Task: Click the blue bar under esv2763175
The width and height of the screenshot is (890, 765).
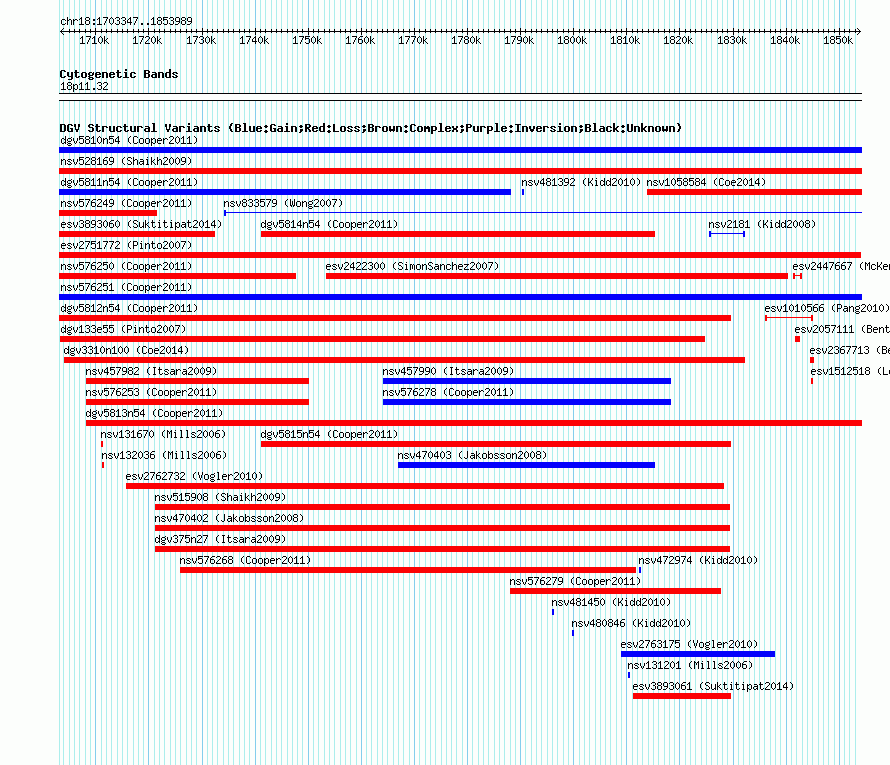Action: click(x=698, y=654)
